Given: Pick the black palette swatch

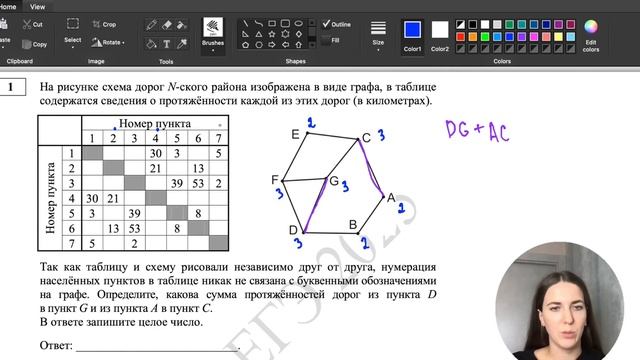Looking at the screenshot, I should [x=473, y=24].
